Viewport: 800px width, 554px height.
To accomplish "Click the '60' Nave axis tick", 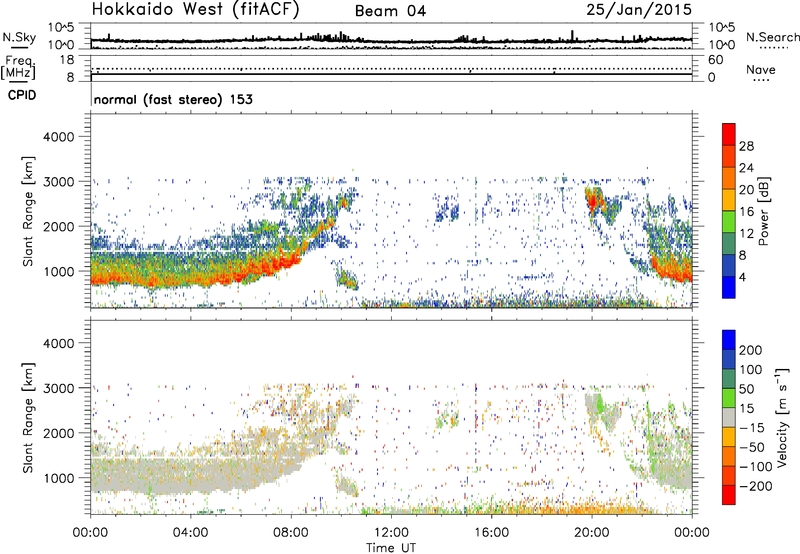I will pos(716,60).
